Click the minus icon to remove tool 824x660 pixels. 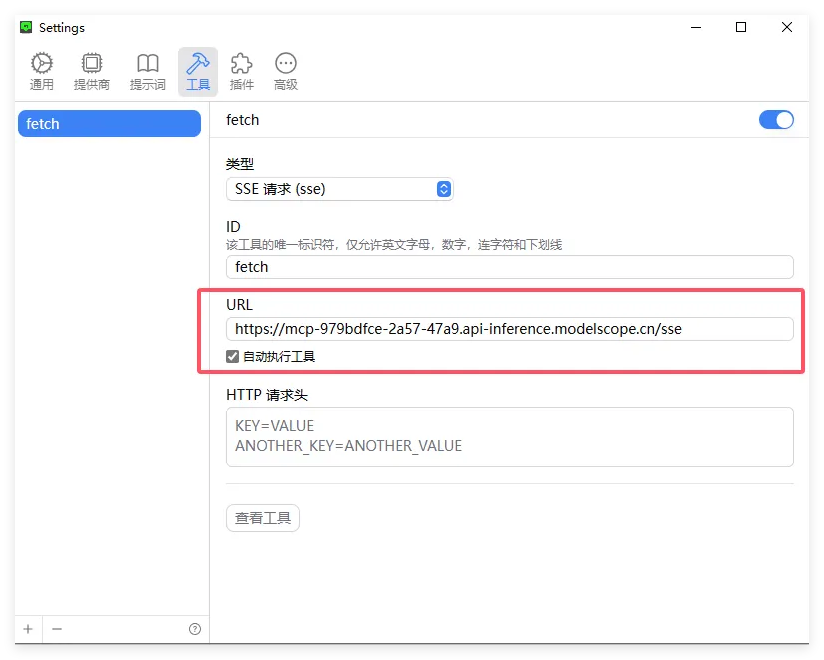(x=57, y=629)
